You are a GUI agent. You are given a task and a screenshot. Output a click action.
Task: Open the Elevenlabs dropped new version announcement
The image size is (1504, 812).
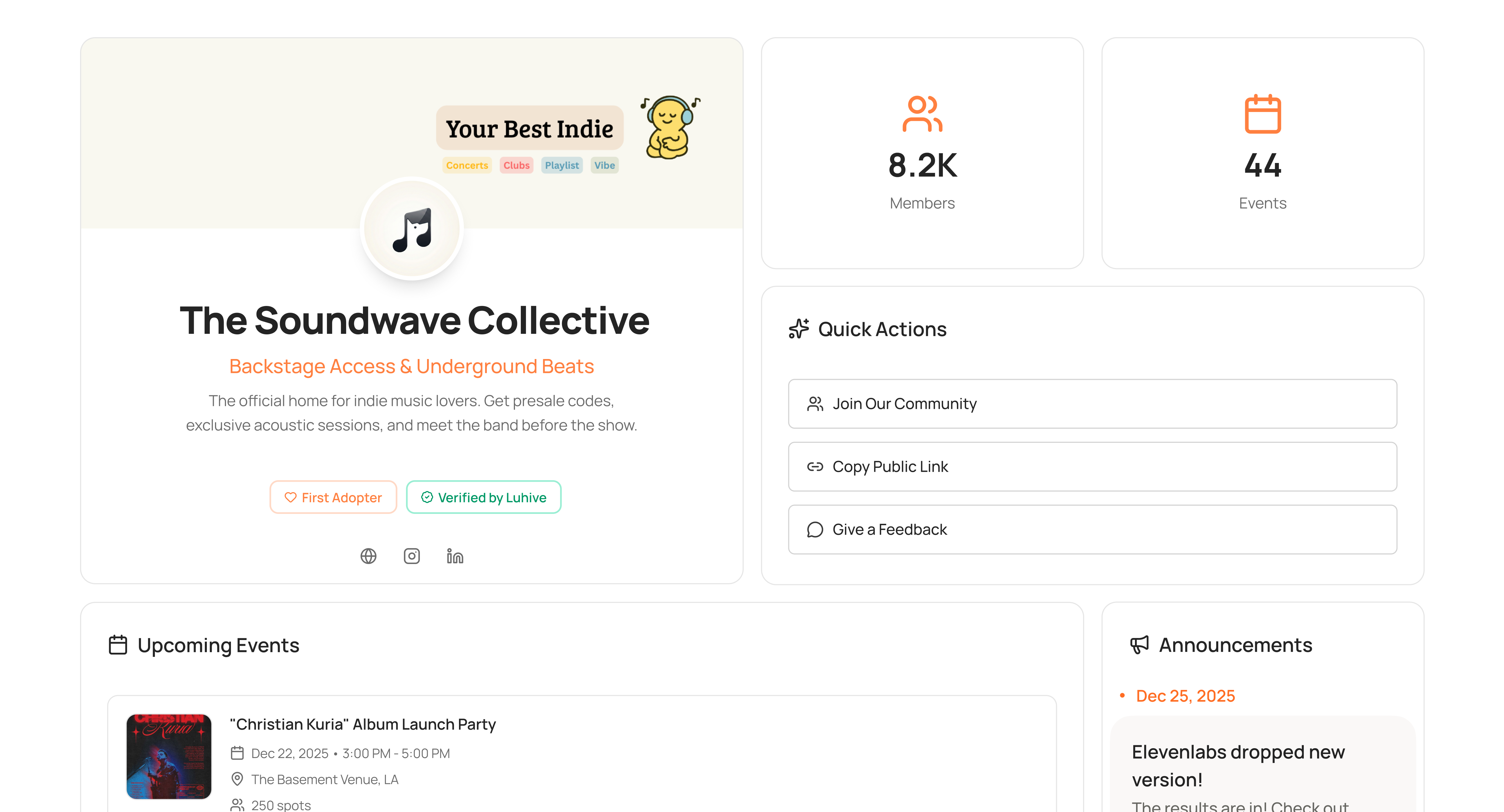(x=1238, y=765)
